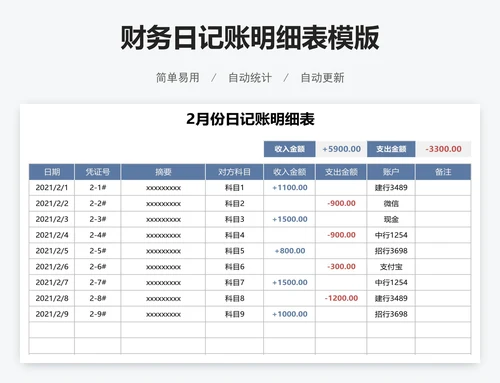Select the 科目6 cell

click(234, 267)
